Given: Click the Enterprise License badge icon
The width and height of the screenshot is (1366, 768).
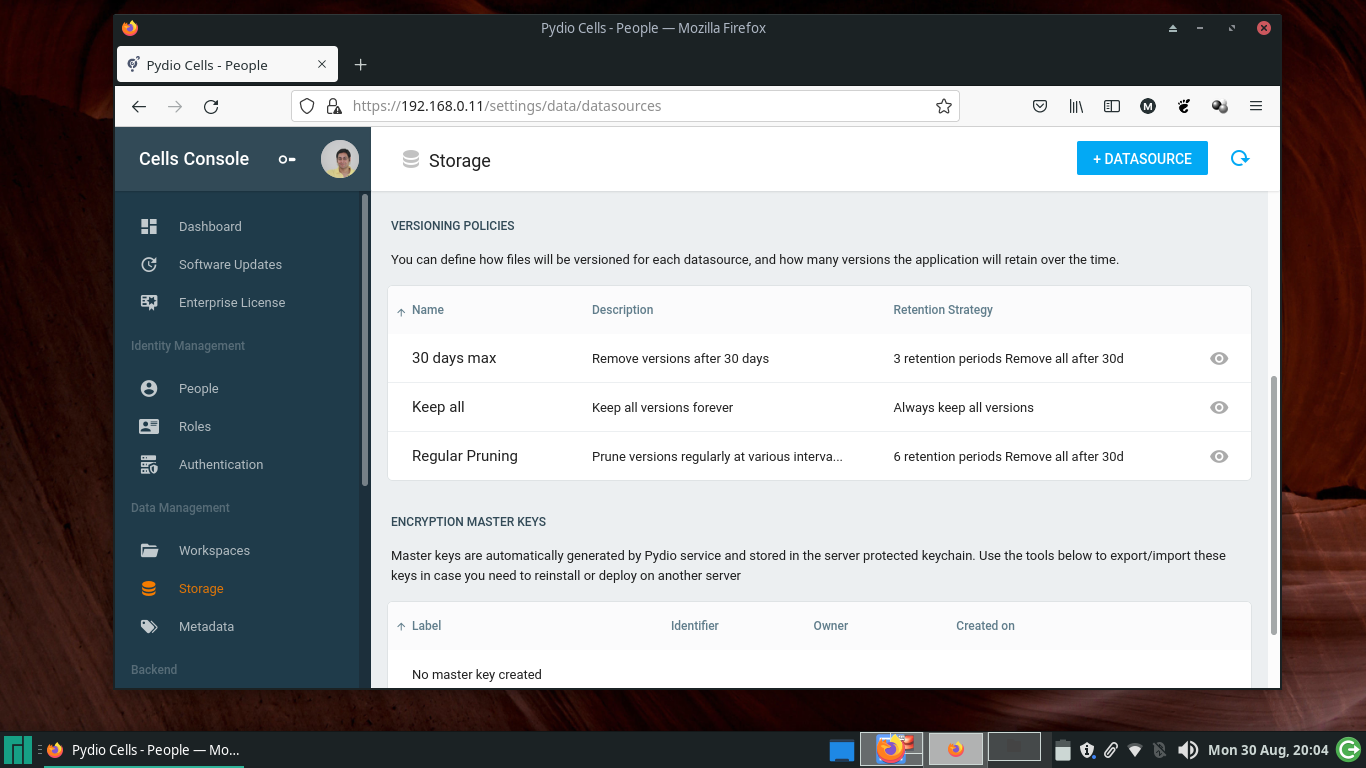Looking at the screenshot, I should coord(149,302).
